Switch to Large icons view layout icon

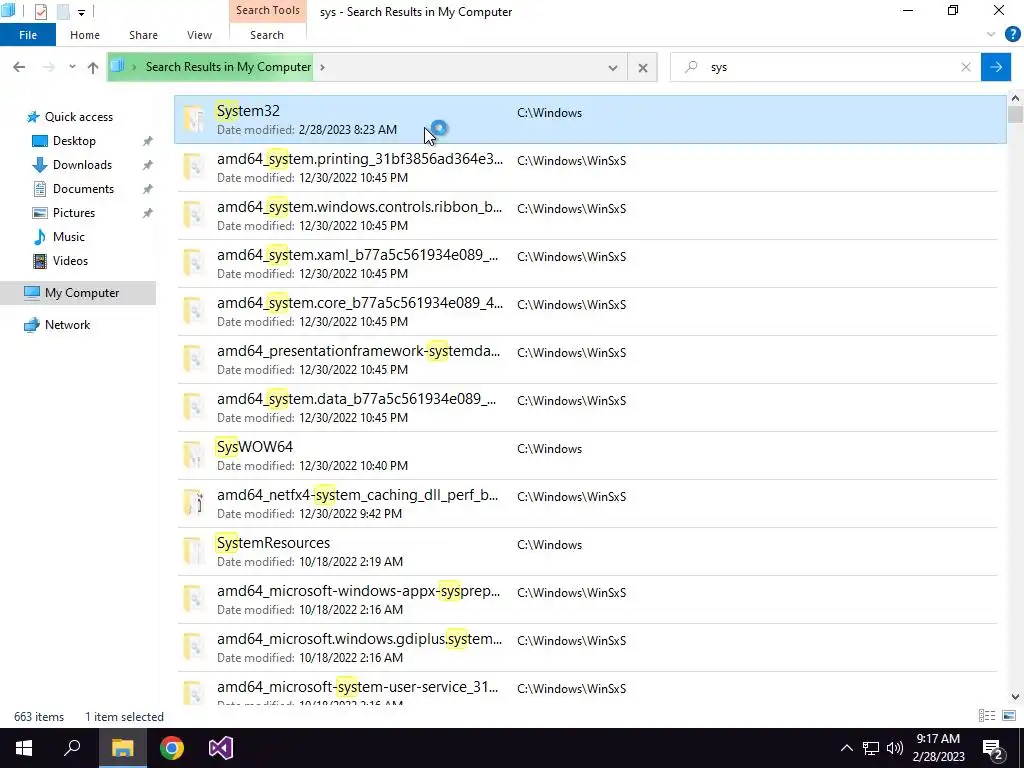1009,716
